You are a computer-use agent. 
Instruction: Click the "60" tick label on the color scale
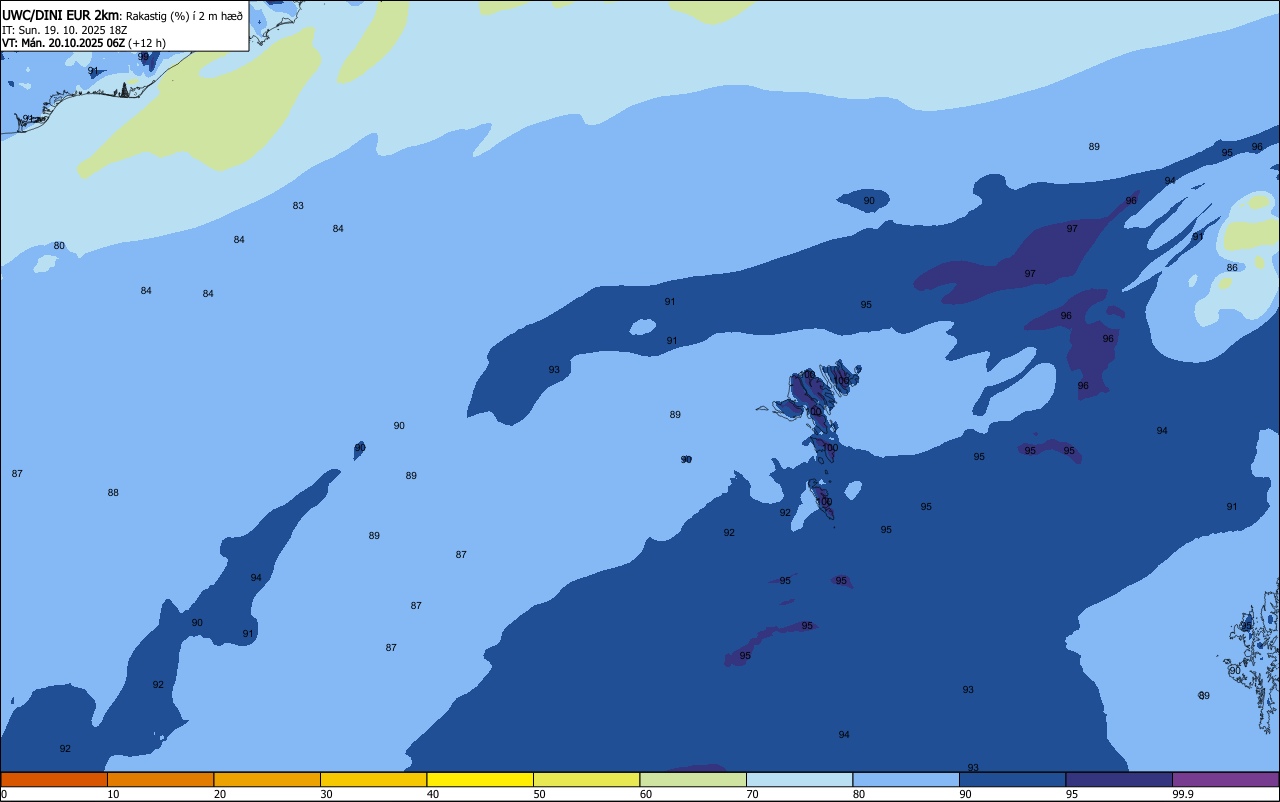coord(646,794)
